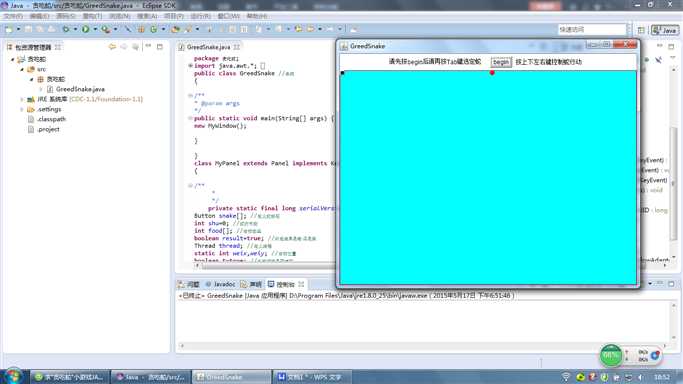Expand the folded import statement
683x384 pixels.
190,66
